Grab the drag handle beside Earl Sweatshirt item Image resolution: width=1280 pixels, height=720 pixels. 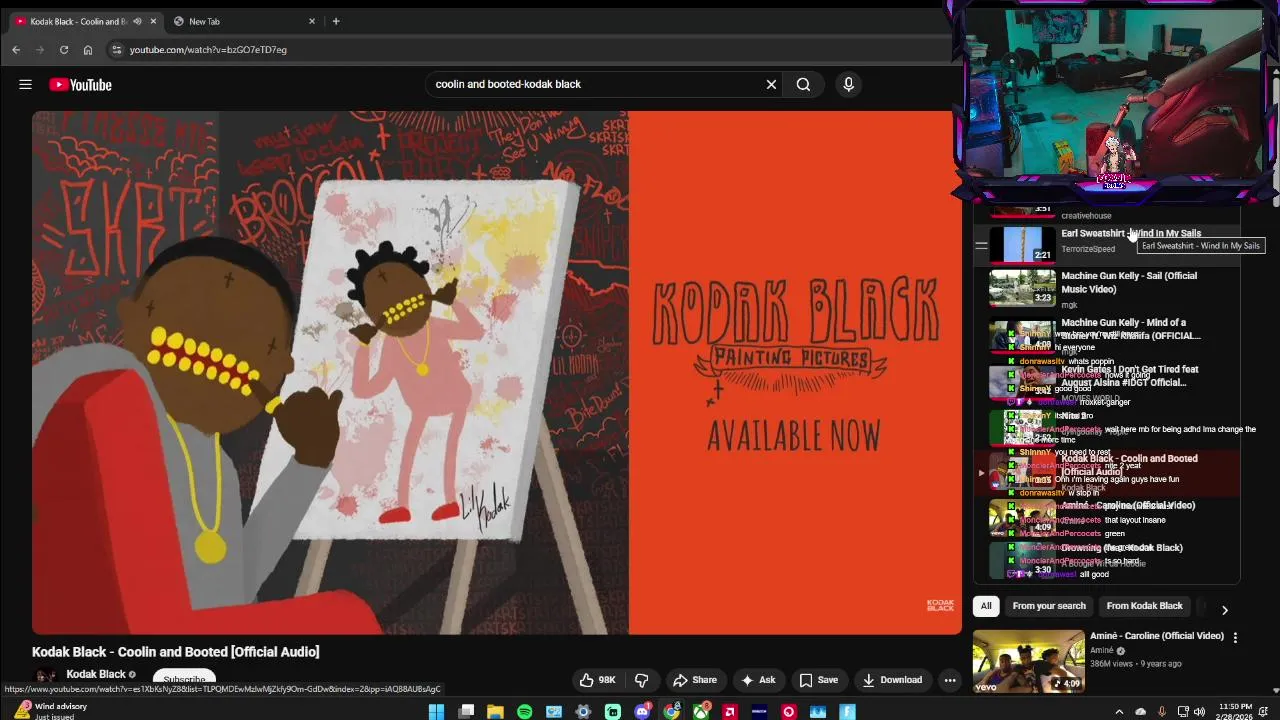pyautogui.click(x=981, y=245)
